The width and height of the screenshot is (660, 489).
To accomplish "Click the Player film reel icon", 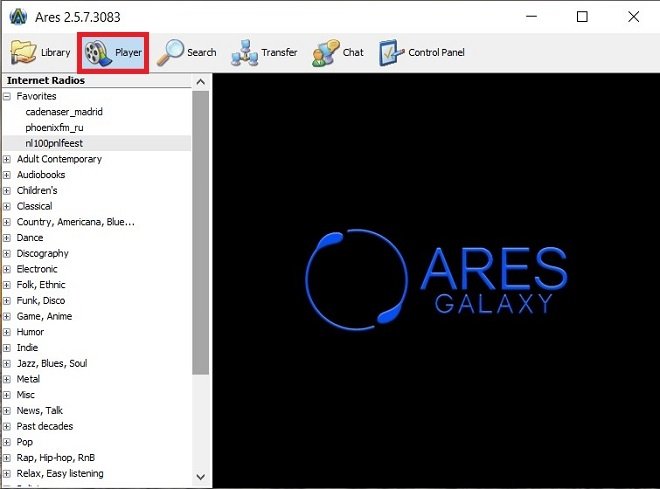I will pyautogui.click(x=98, y=53).
